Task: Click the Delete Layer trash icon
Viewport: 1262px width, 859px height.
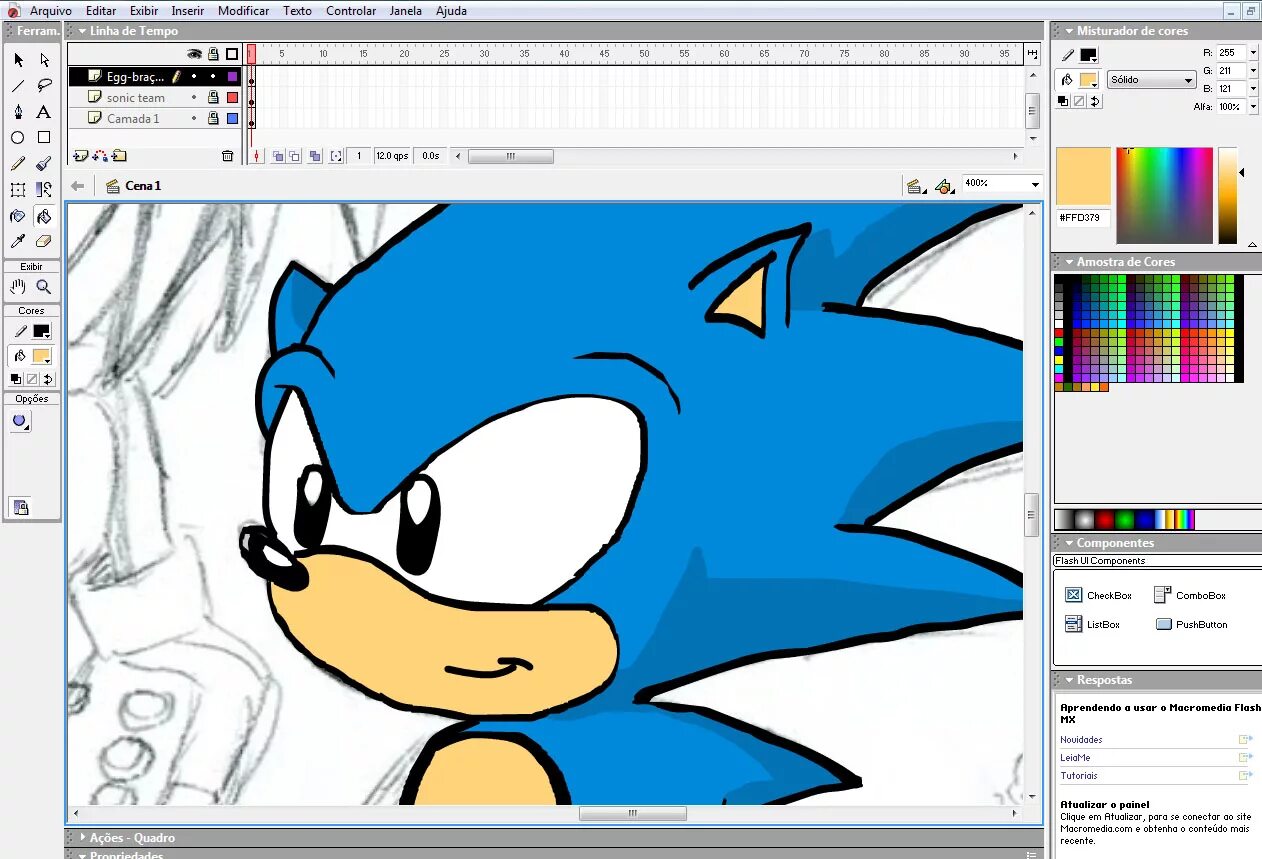Action: (x=227, y=156)
